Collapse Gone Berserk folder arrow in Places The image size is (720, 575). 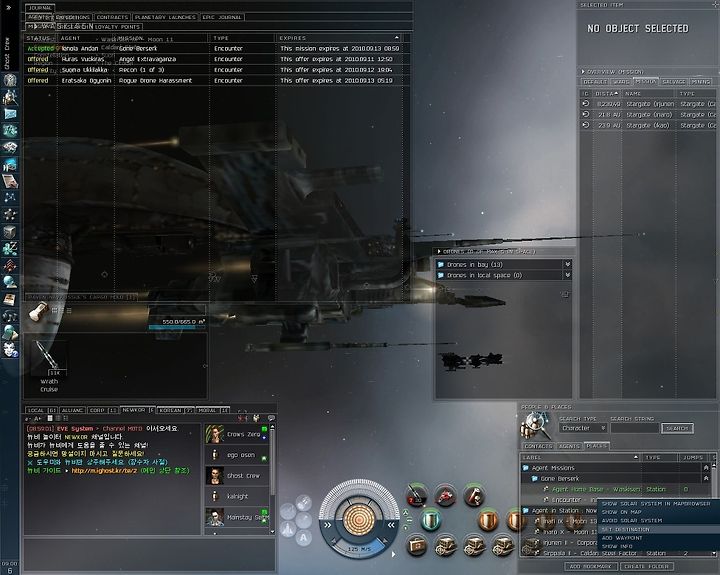coord(706,478)
